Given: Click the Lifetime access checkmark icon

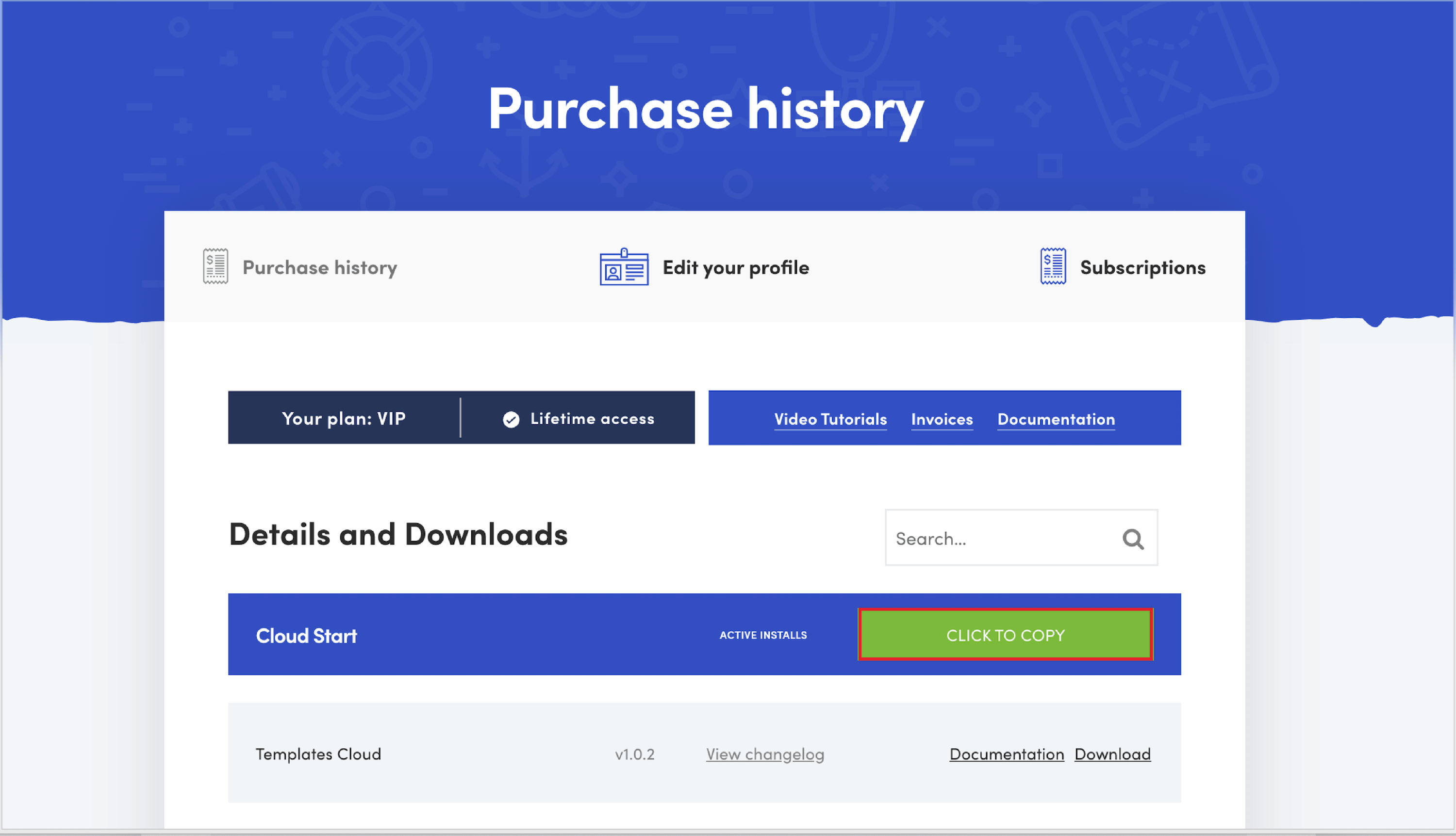Looking at the screenshot, I should 511,420.
